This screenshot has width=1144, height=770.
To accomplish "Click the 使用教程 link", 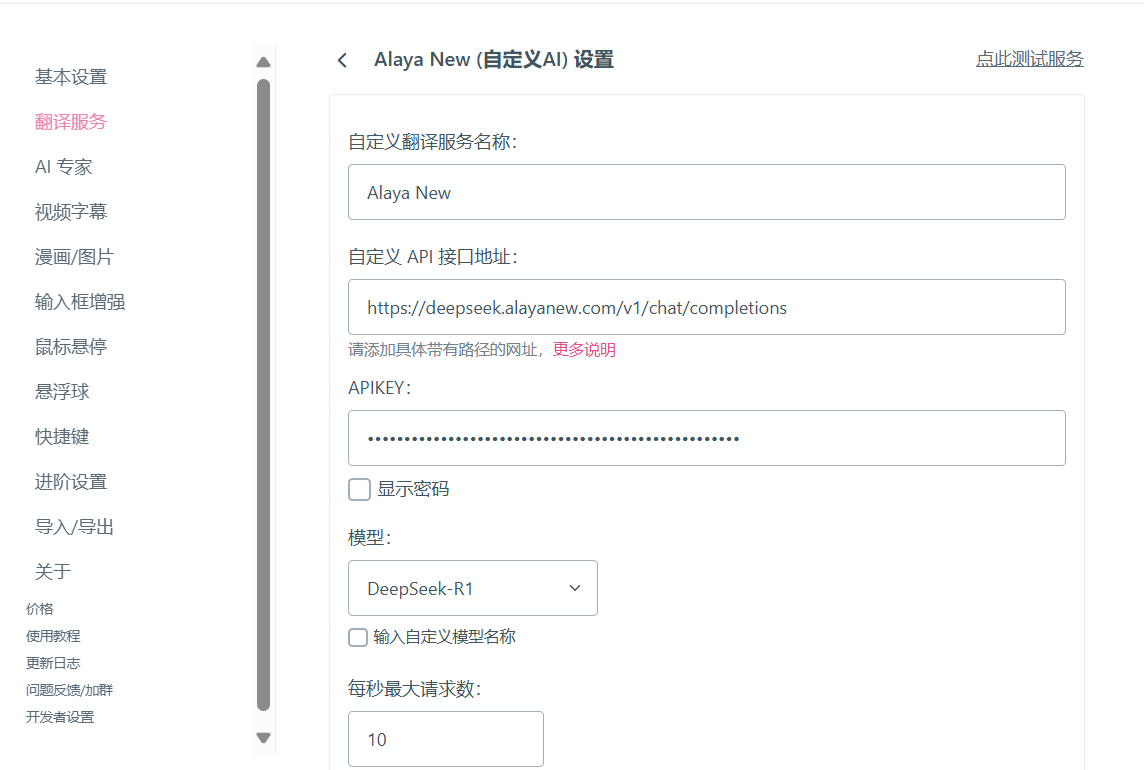I will [x=53, y=636].
